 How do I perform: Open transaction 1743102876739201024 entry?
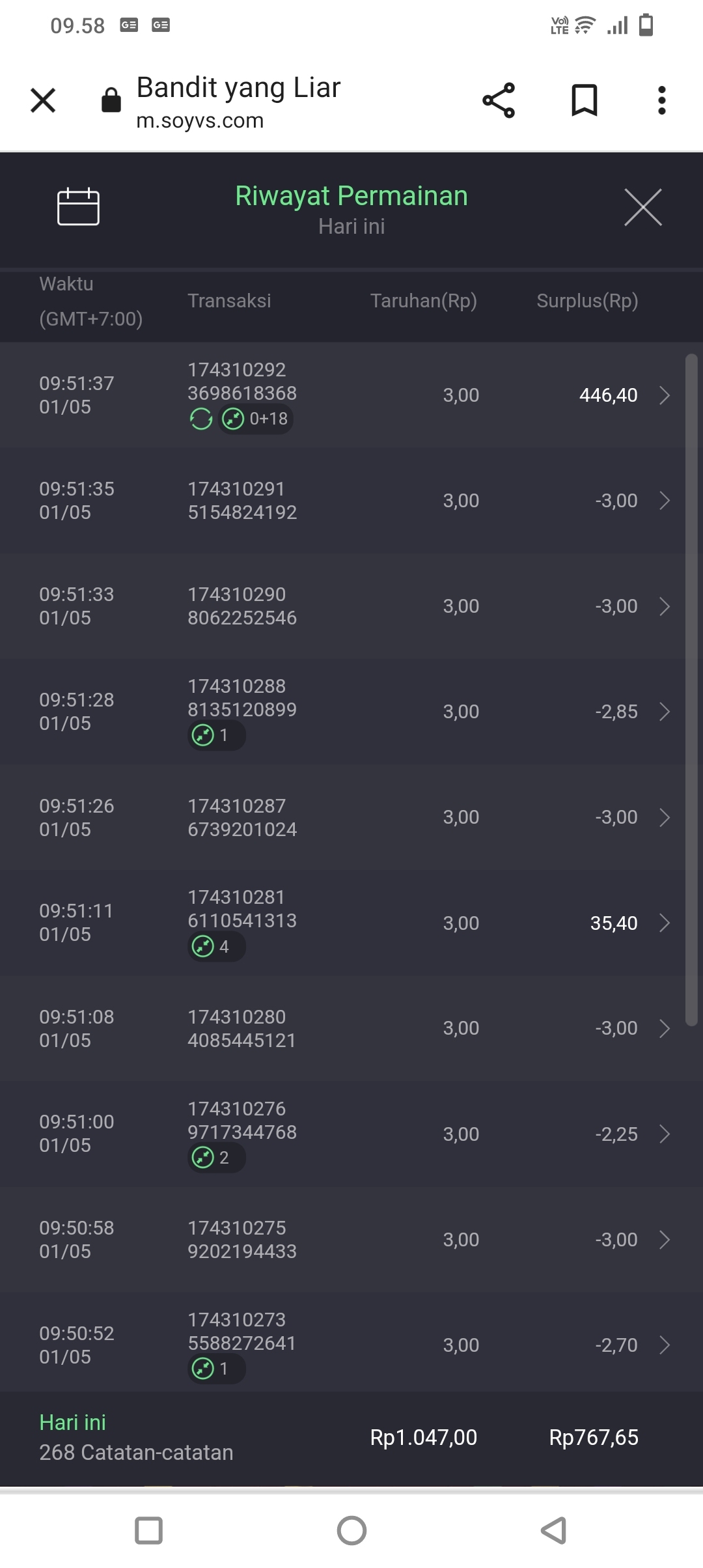242,817
